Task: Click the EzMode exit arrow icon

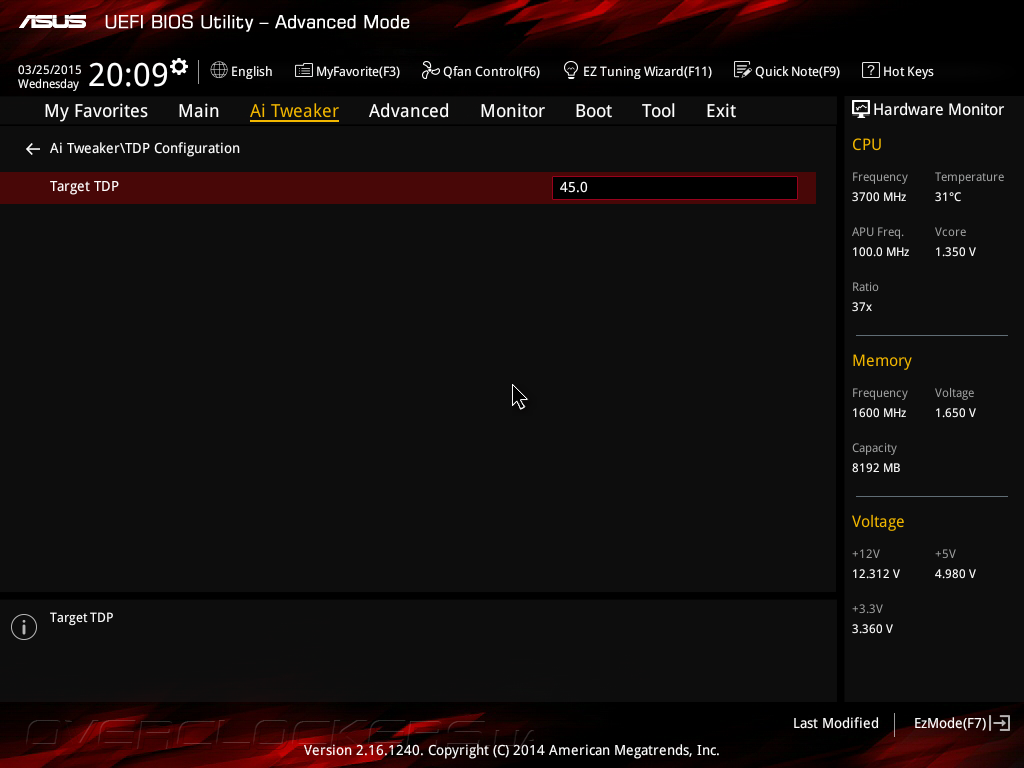Action: pyautogui.click(x=1000, y=723)
